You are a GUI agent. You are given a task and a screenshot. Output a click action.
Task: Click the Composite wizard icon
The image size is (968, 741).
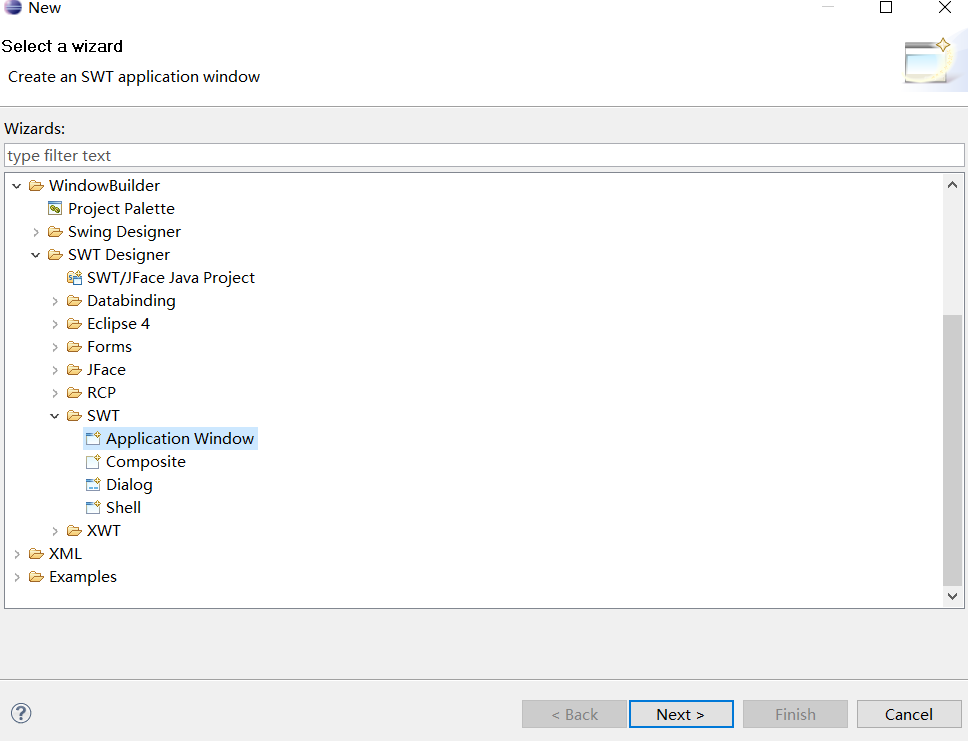tap(92, 461)
